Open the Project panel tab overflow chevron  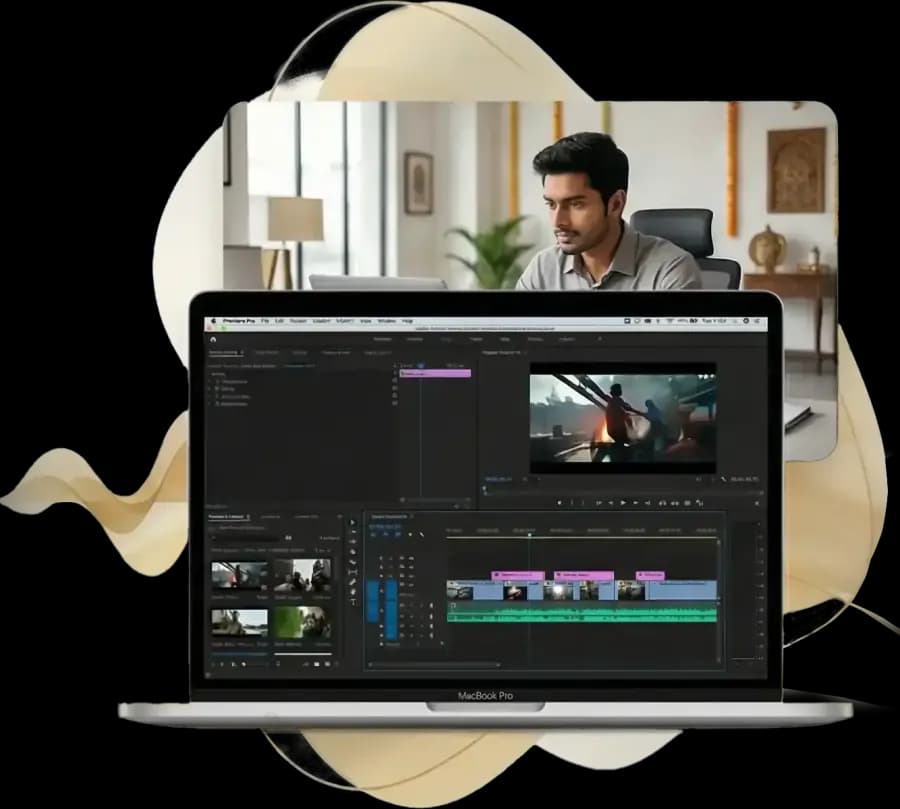click(340, 516)
